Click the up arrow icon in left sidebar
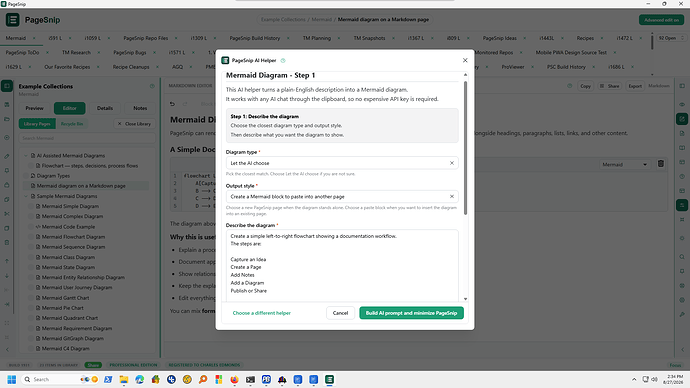Viewport: 690px width, 388px height. coord(7,261)
